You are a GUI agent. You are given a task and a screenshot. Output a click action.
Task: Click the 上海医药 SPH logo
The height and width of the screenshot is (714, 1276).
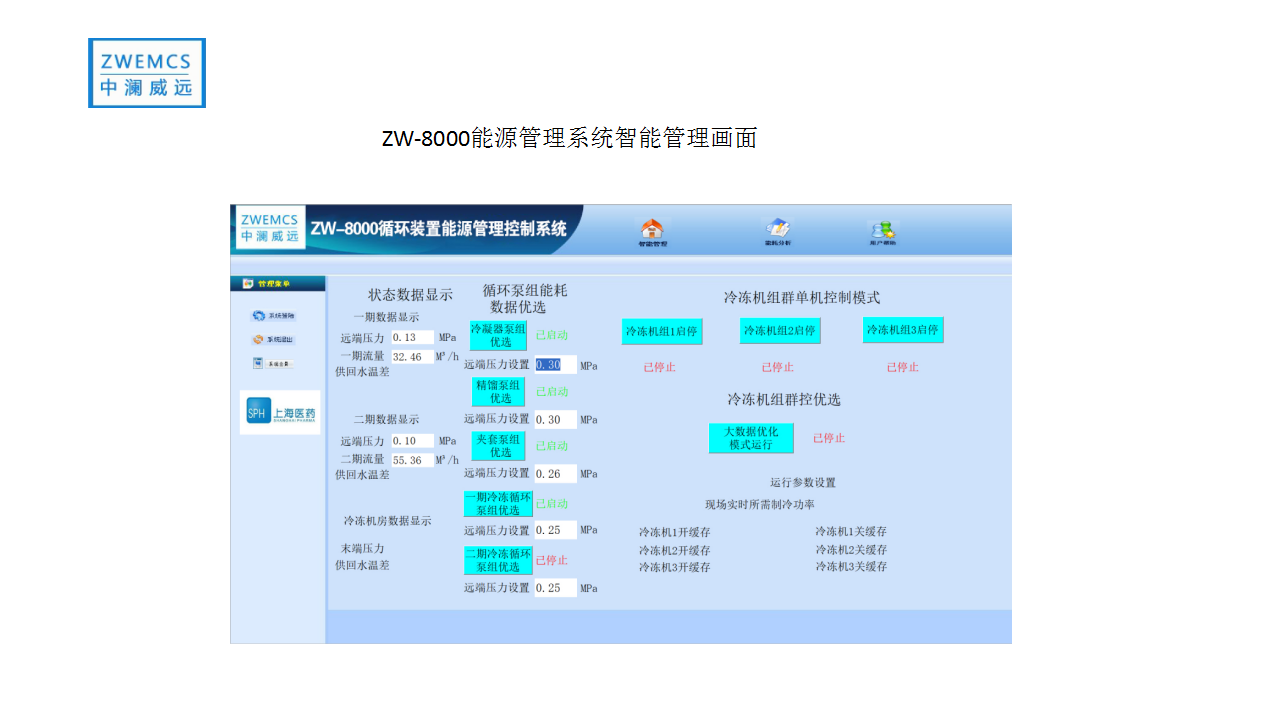coord(280,414)
